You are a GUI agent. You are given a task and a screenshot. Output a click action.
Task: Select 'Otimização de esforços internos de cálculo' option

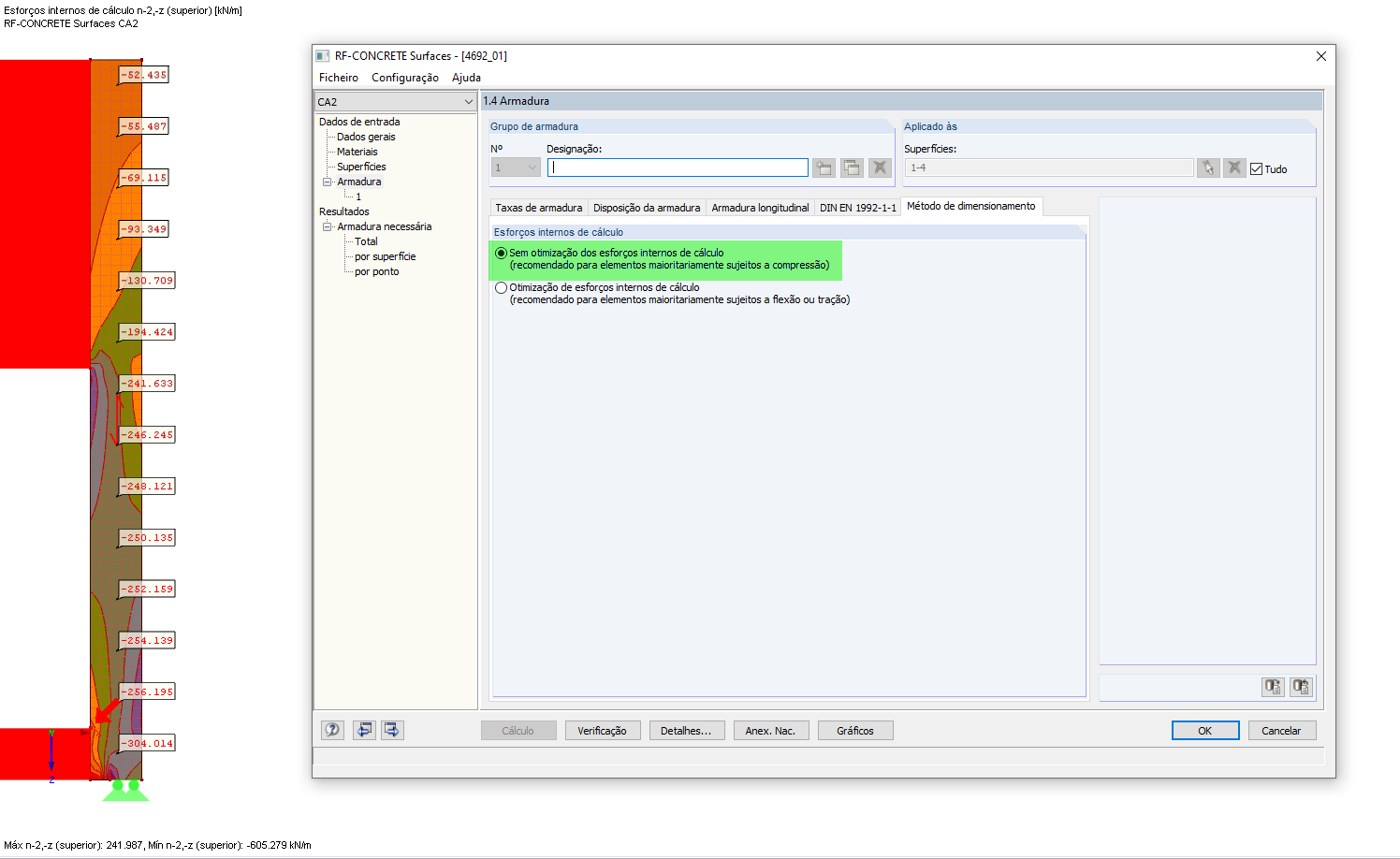502,287
